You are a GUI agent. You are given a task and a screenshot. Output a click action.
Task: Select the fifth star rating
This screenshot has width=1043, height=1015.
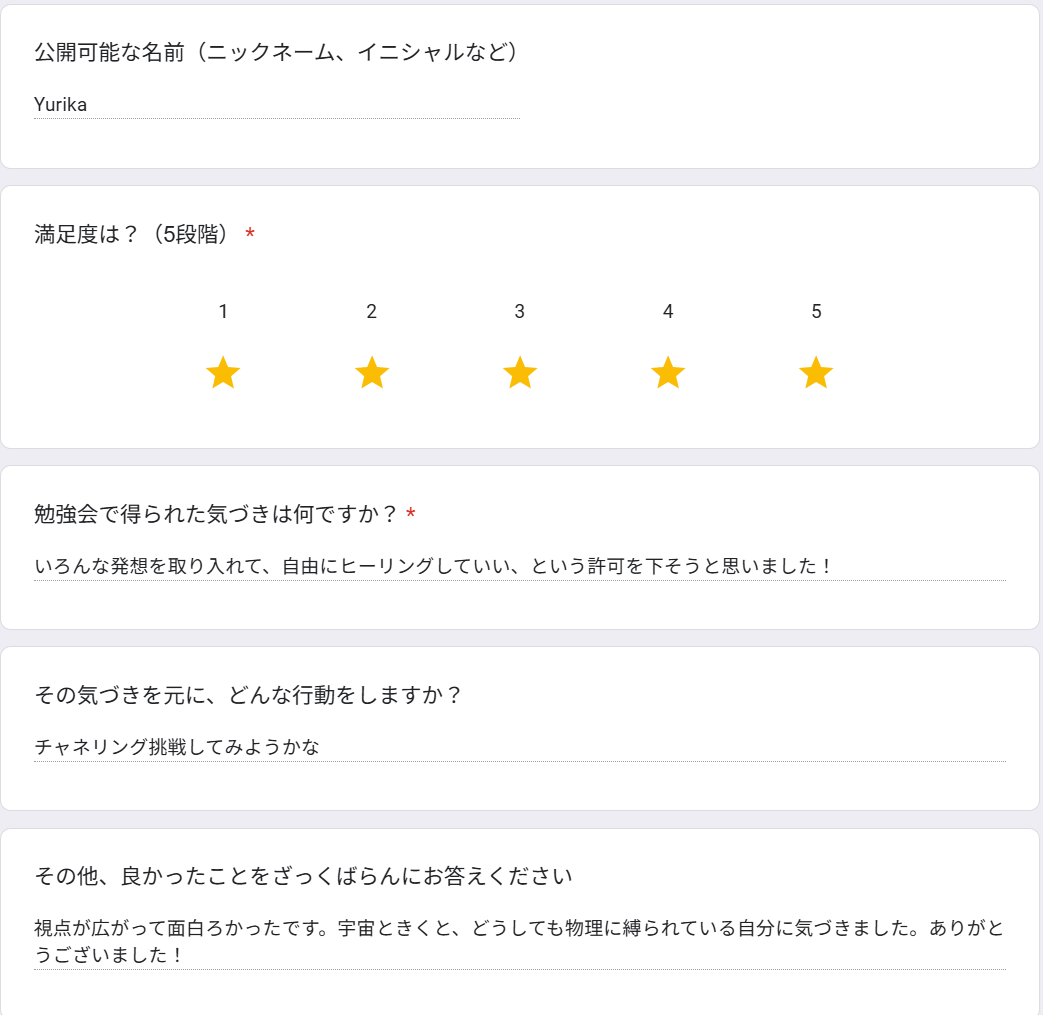pyautogui.click(x=816, y=372)
